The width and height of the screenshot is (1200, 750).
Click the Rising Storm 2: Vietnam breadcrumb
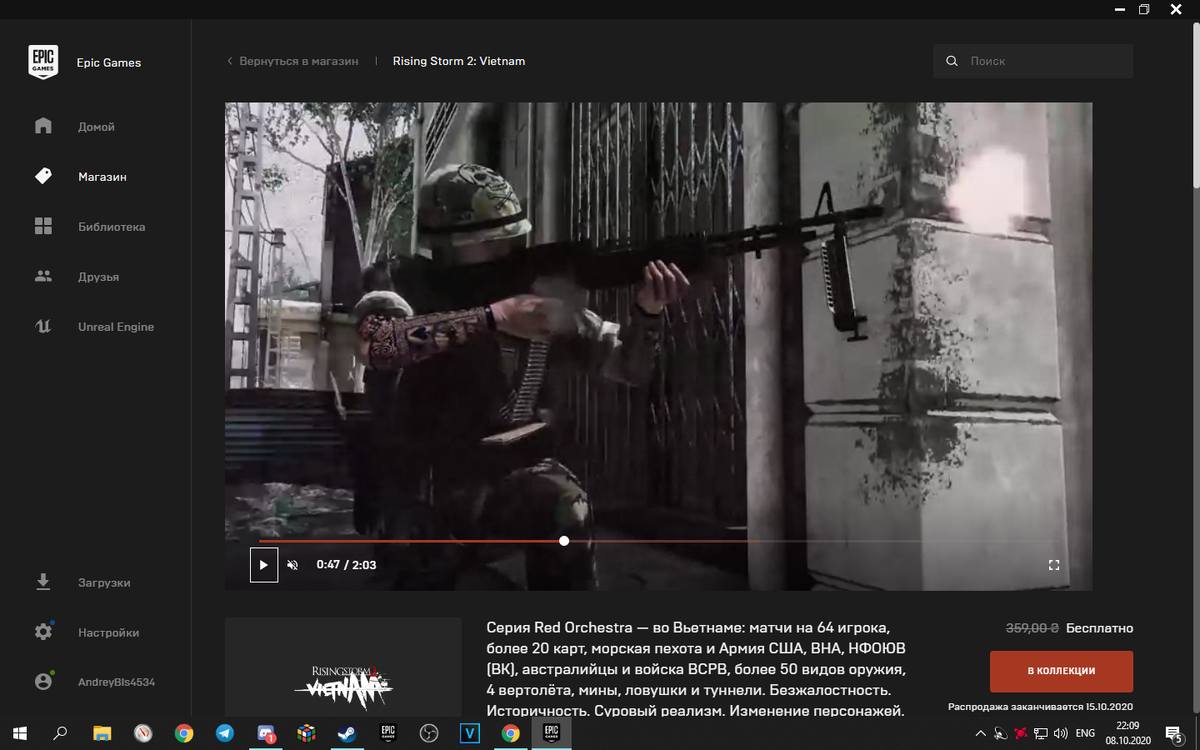[459, 61]
